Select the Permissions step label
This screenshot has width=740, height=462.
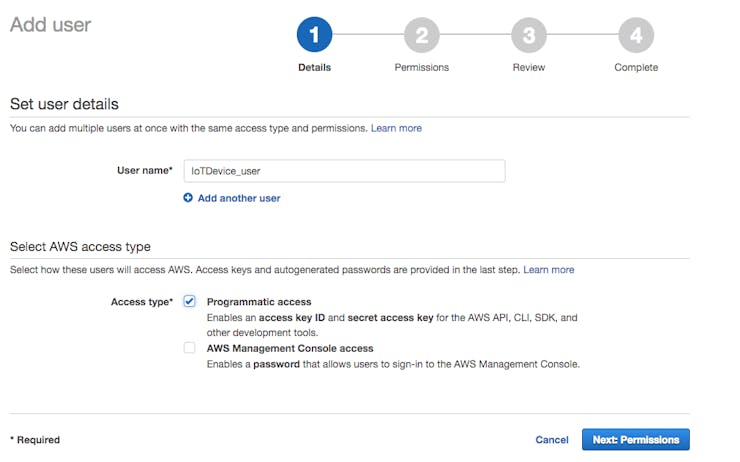click(x=421, y=67)
